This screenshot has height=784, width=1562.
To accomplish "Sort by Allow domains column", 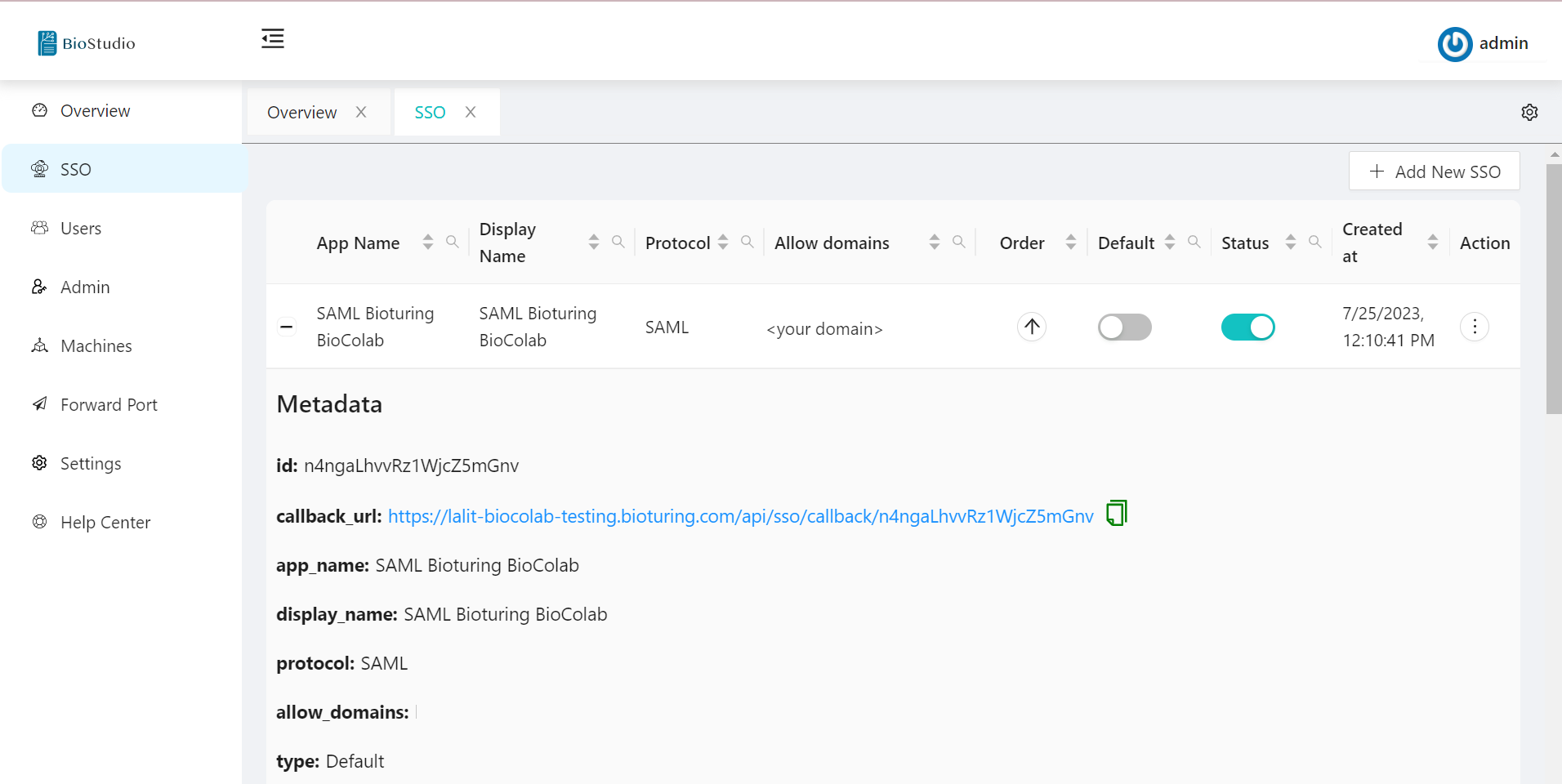I will 935,242.
